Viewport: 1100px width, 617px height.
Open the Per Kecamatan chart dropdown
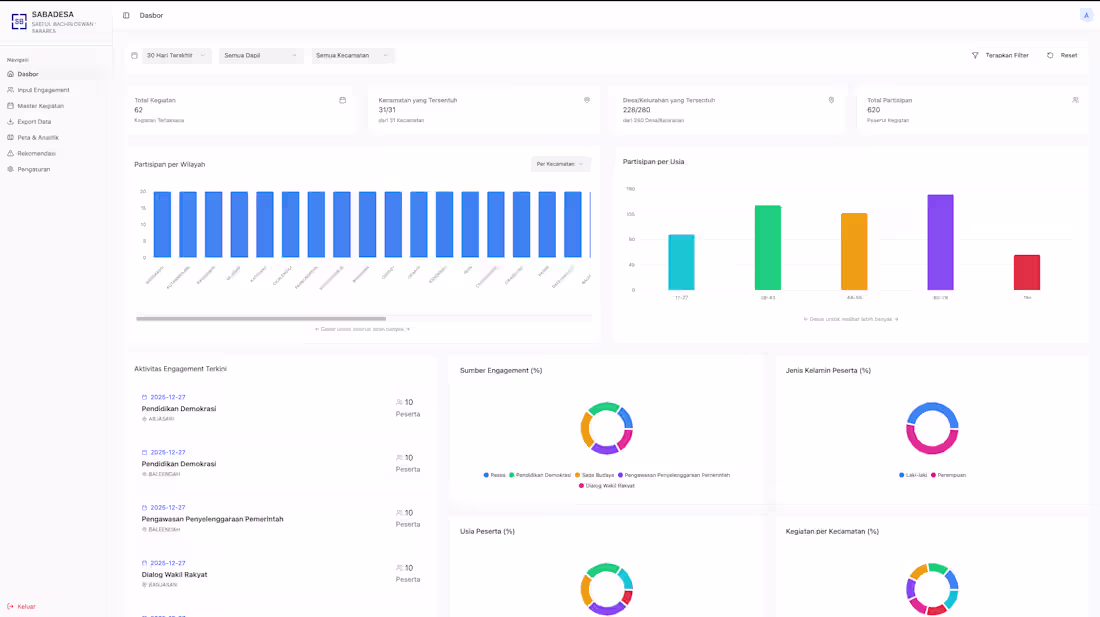pyautogui.click(x=561, y=164)
